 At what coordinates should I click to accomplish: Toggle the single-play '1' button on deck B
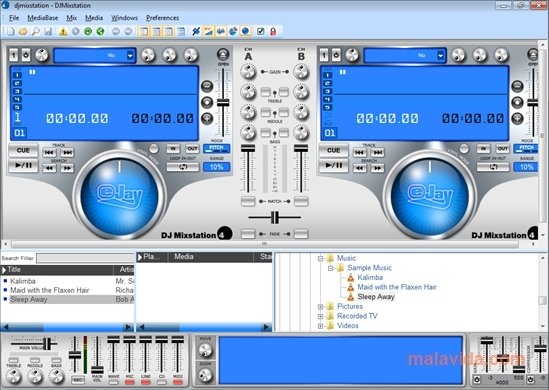click(324, 55)
